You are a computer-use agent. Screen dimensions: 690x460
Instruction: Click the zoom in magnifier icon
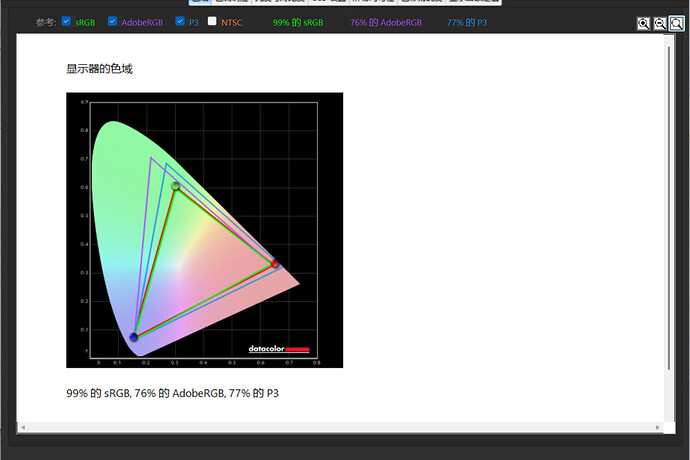(x=643, y=23)
